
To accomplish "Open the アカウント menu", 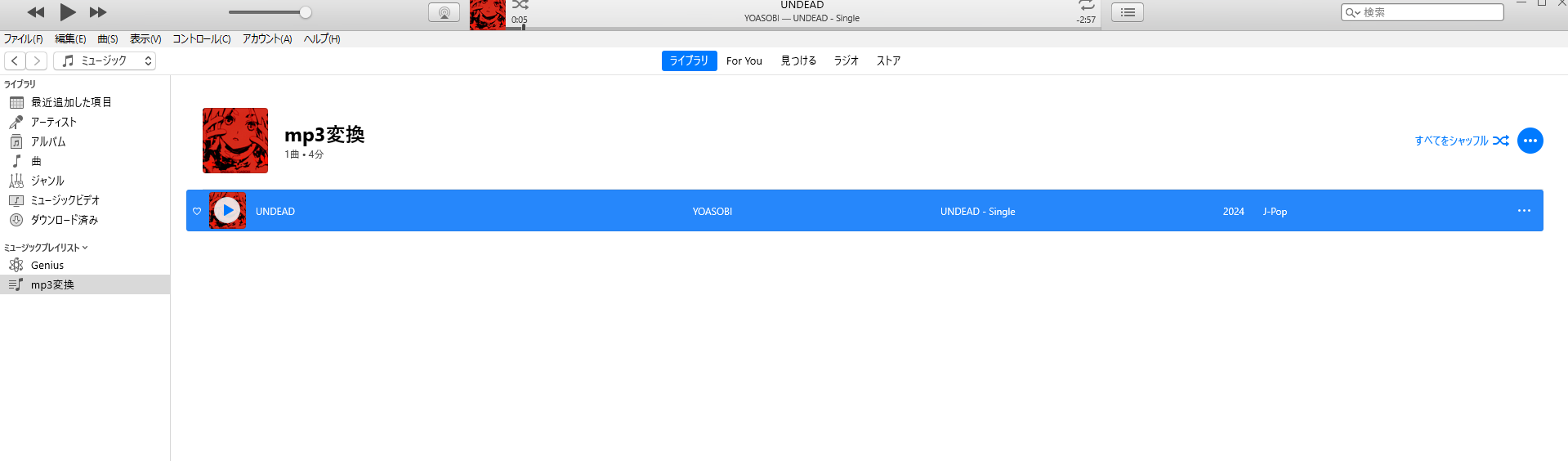I will pyautogui.click(x=267, y=38).
